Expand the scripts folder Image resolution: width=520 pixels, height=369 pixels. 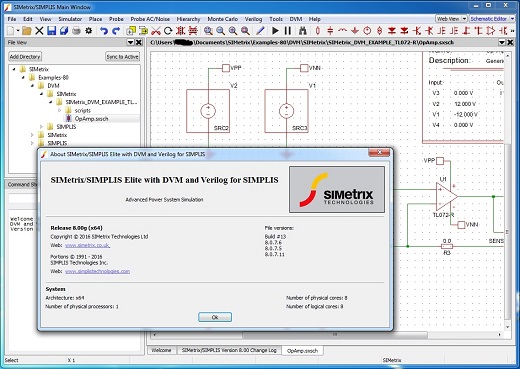(60, 110)
